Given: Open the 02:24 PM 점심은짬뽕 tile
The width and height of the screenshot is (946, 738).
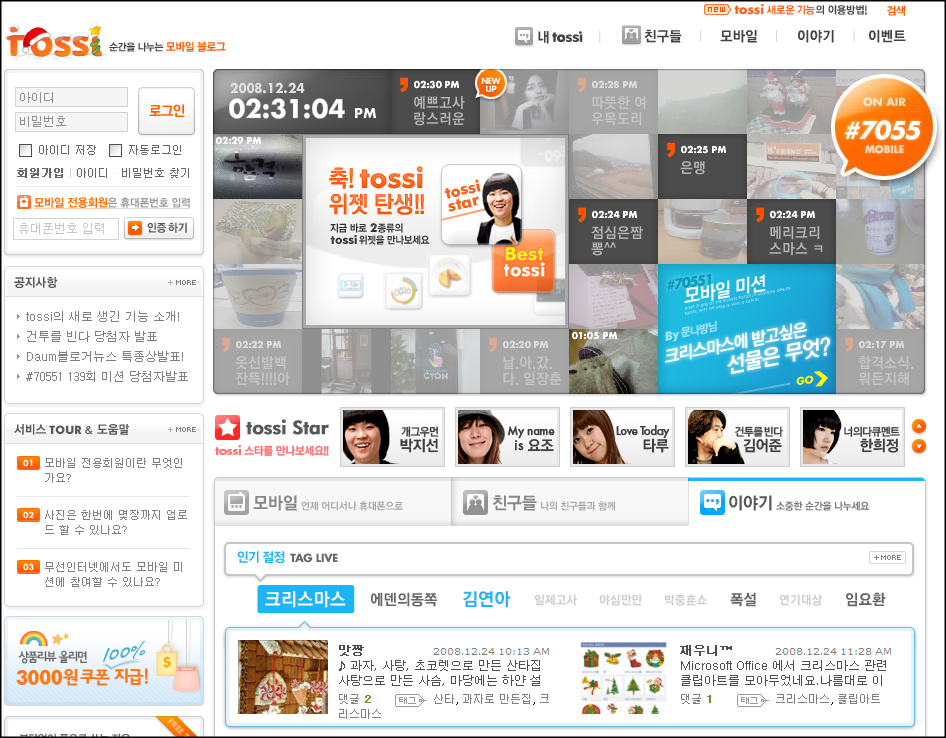Looking at the screenshot, I should pyautogui.click(x=613, y=232).
